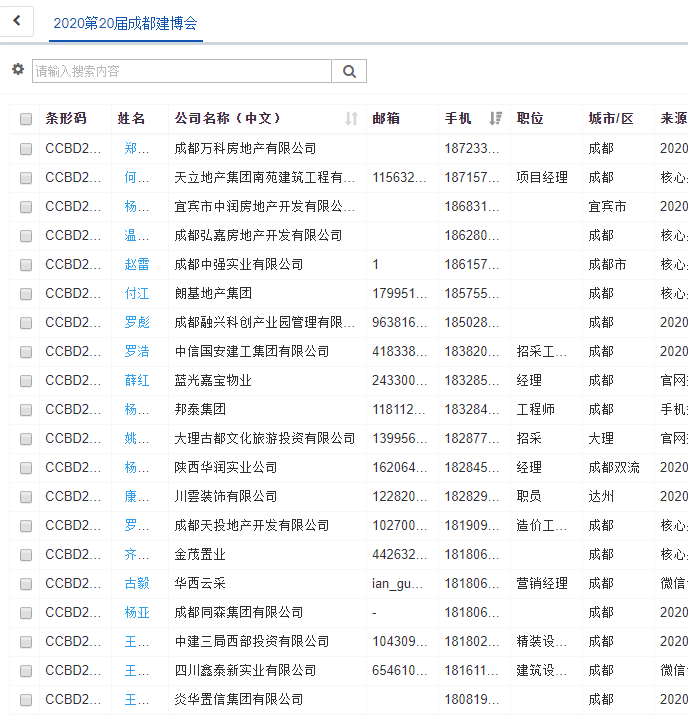Toggle the select-all header checkbox

26,119
